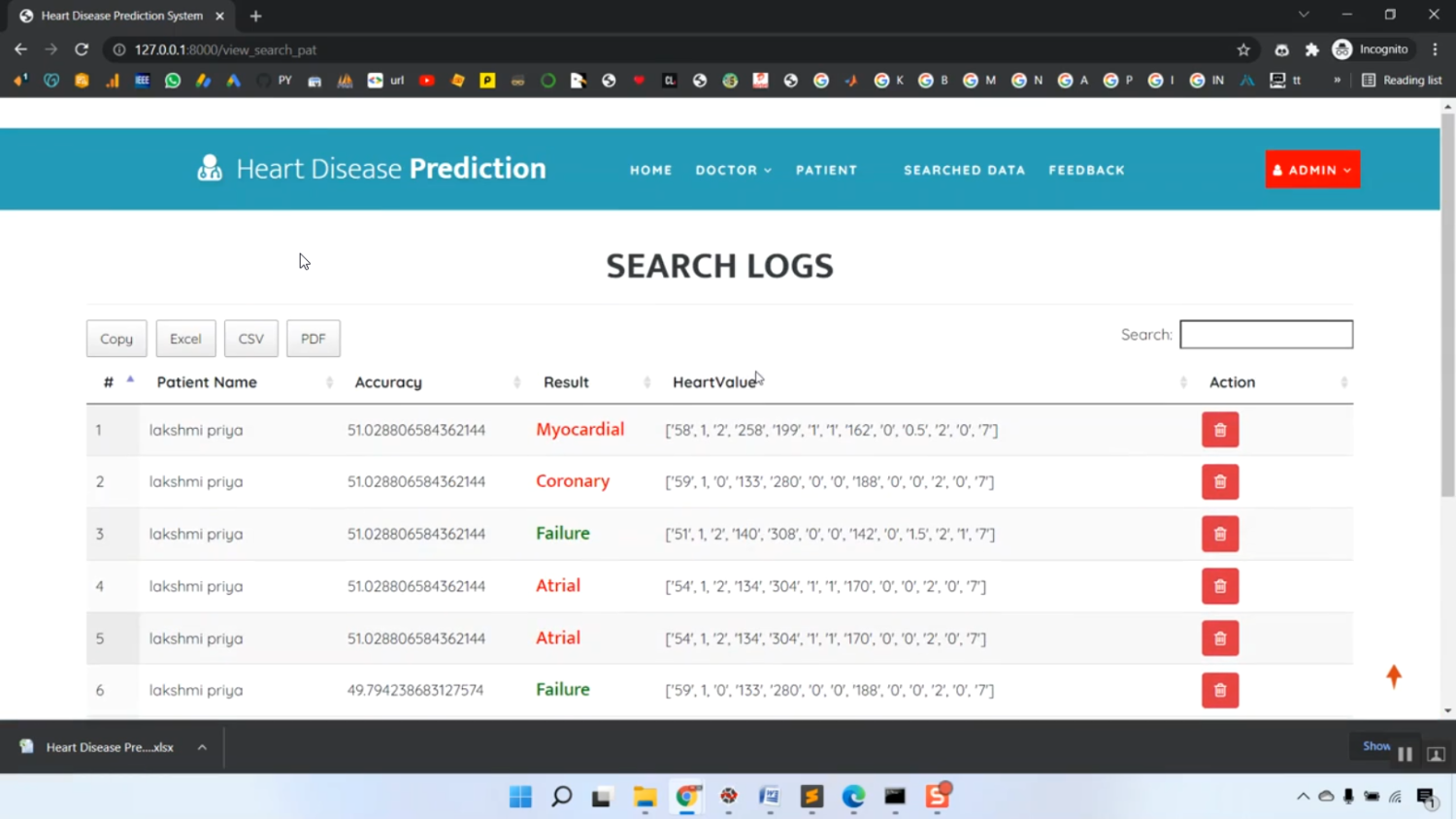The image size is (1456, 819).
Task: Click the Heart Disease Prediction logo icon
Action: click(x=210, y=168)
